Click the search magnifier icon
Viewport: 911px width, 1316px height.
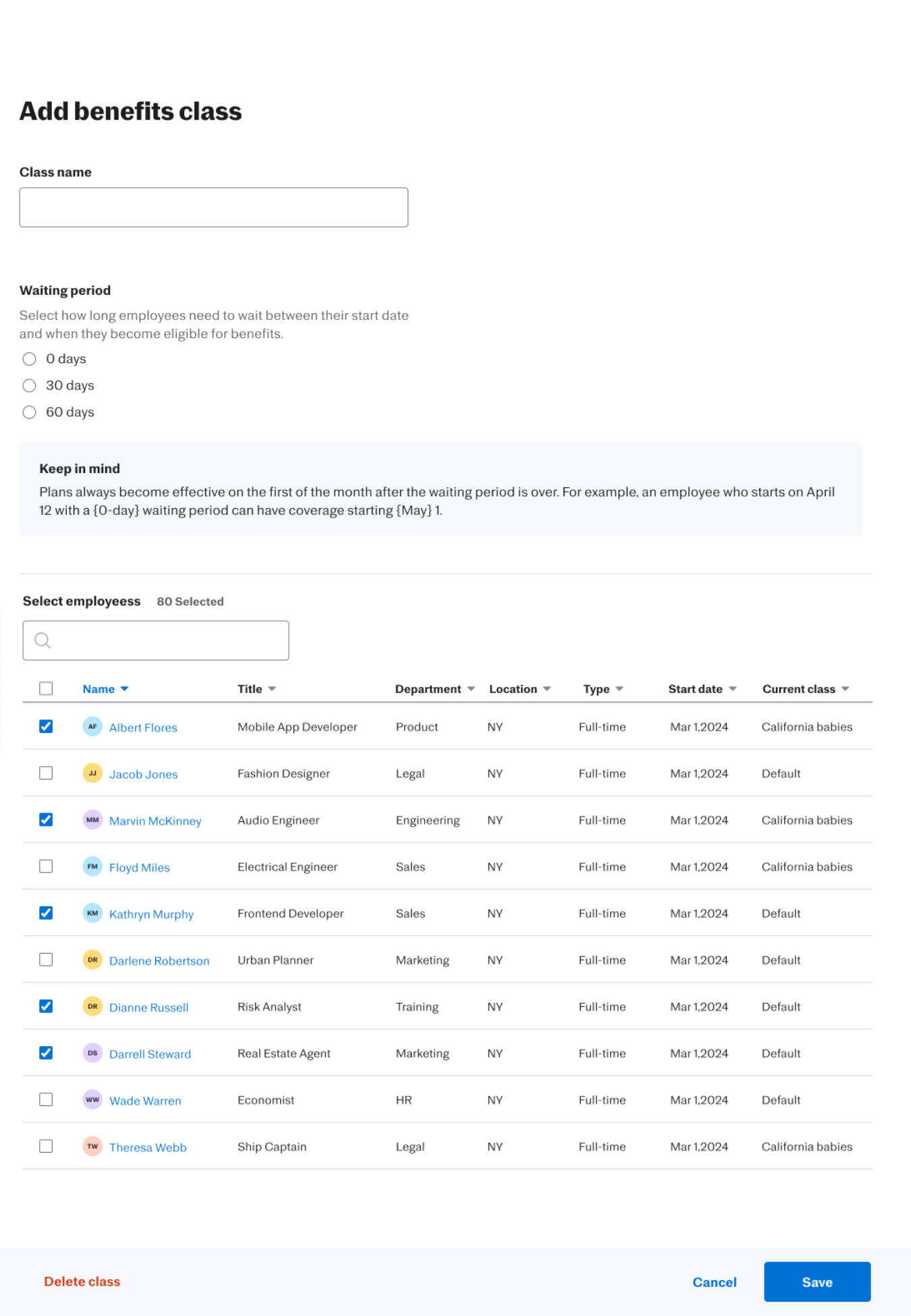43,640
